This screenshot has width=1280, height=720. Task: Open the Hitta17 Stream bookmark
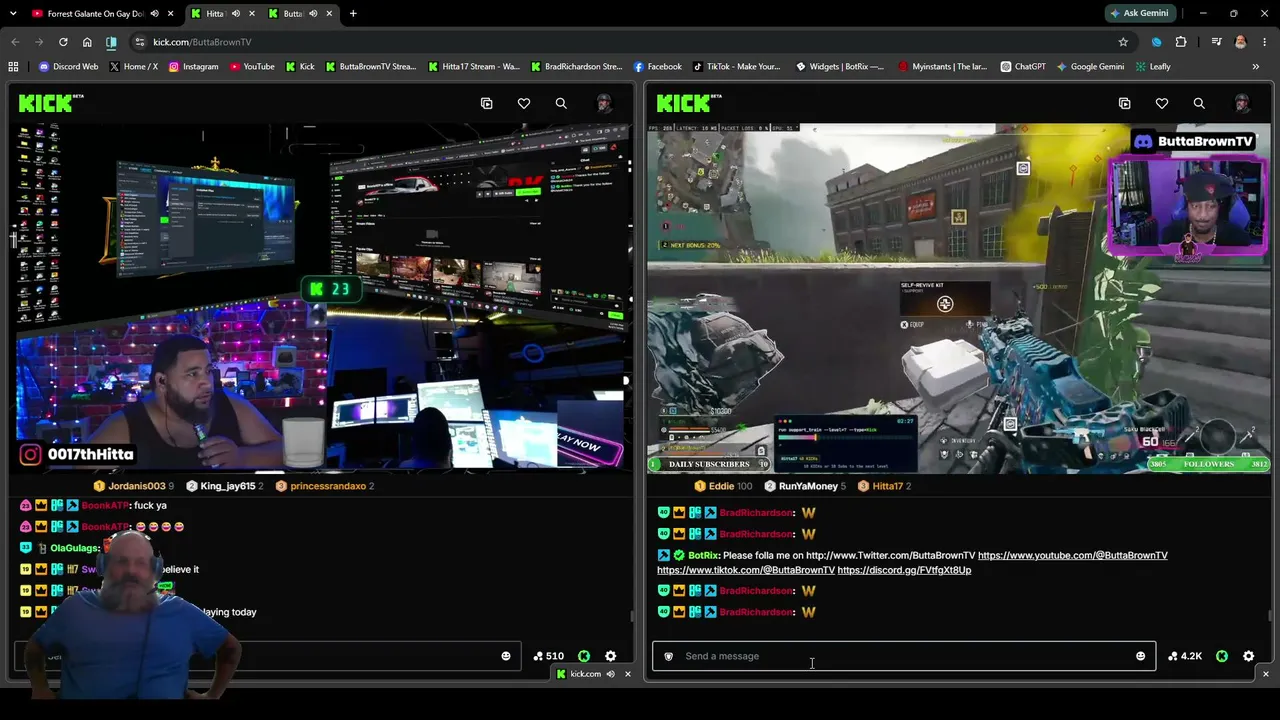click(473, 67)
